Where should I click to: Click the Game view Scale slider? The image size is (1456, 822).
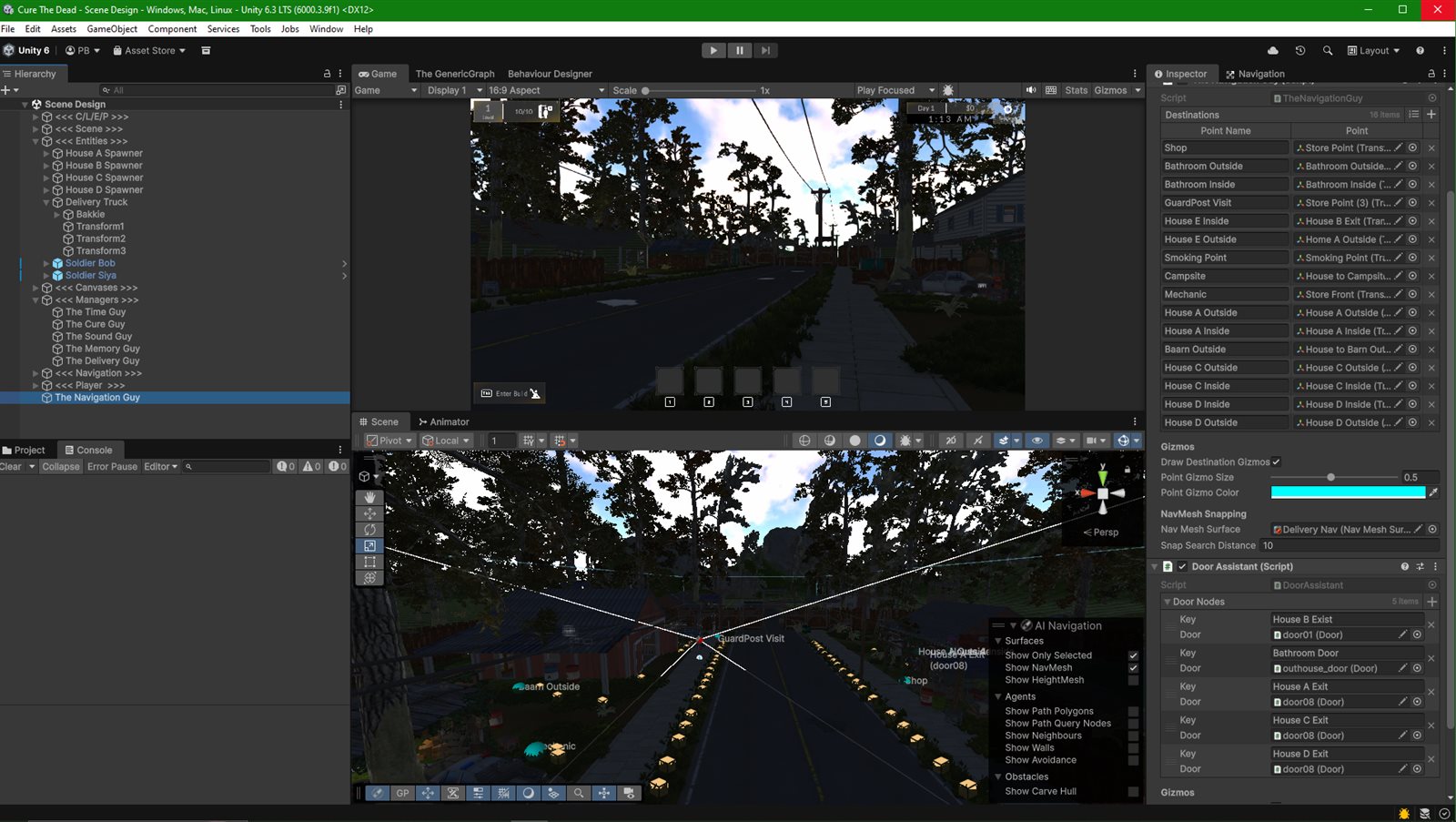point(699,90)
